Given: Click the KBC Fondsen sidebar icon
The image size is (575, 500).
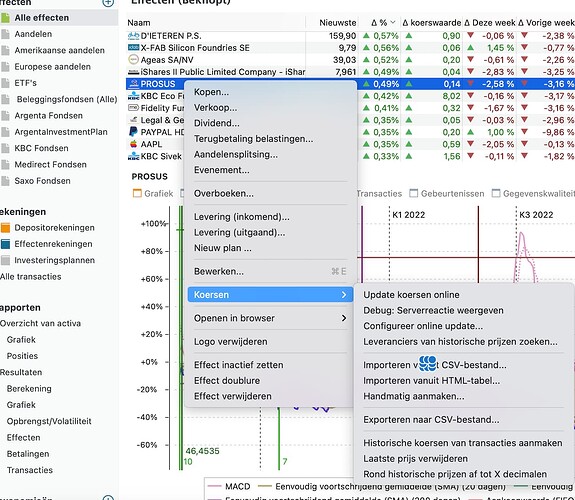Looking at the screenshot, I should pos(5,148).
